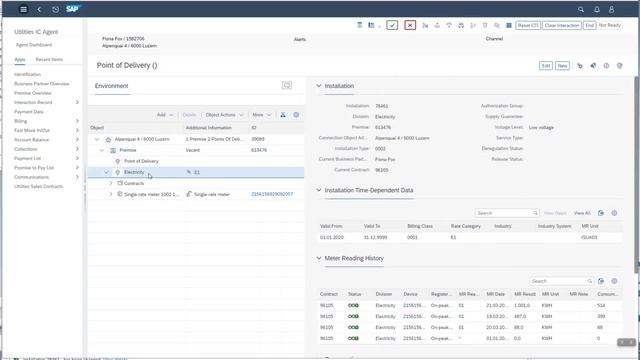
Task: Click the red X reject button
Action: [410, 25]
